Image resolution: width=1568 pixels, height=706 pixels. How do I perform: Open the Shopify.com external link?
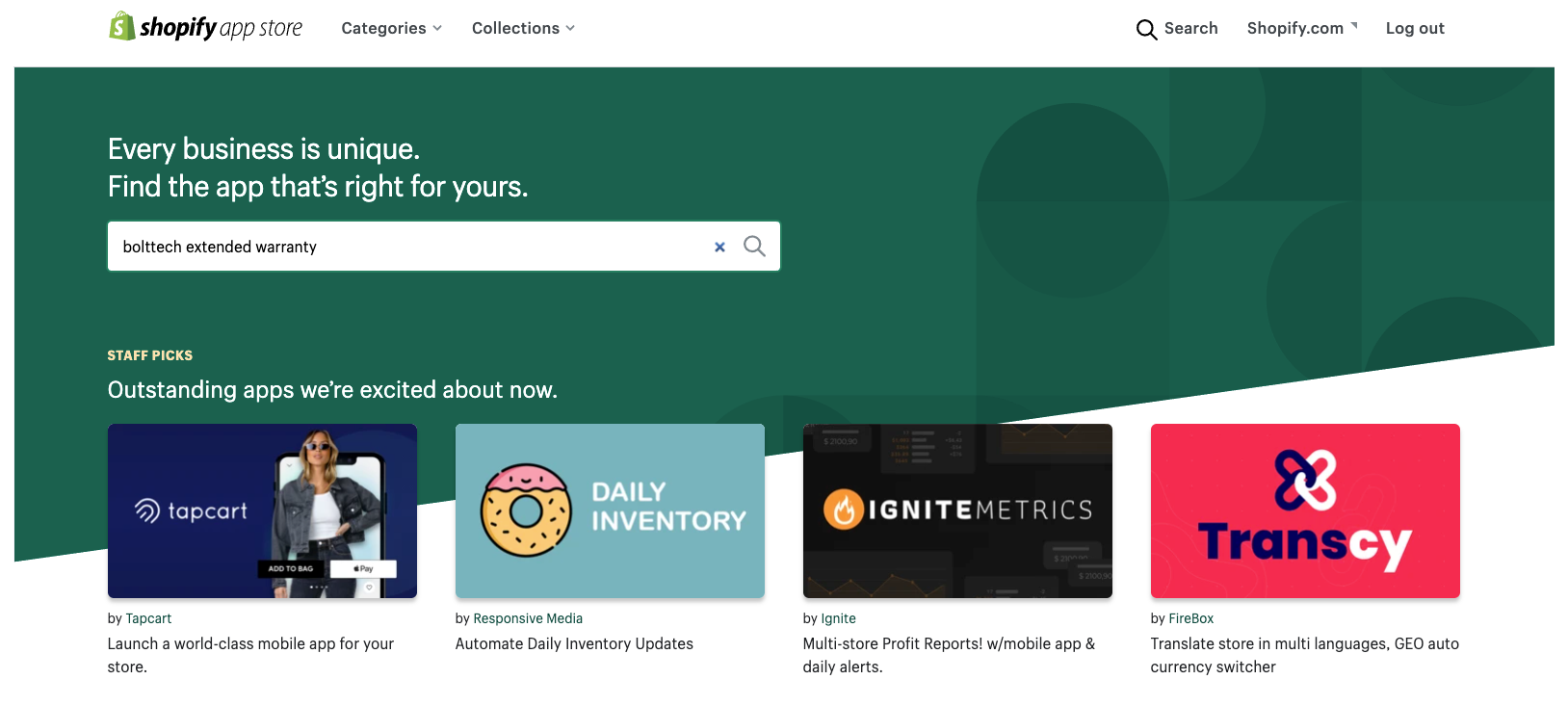[1302, 29]
